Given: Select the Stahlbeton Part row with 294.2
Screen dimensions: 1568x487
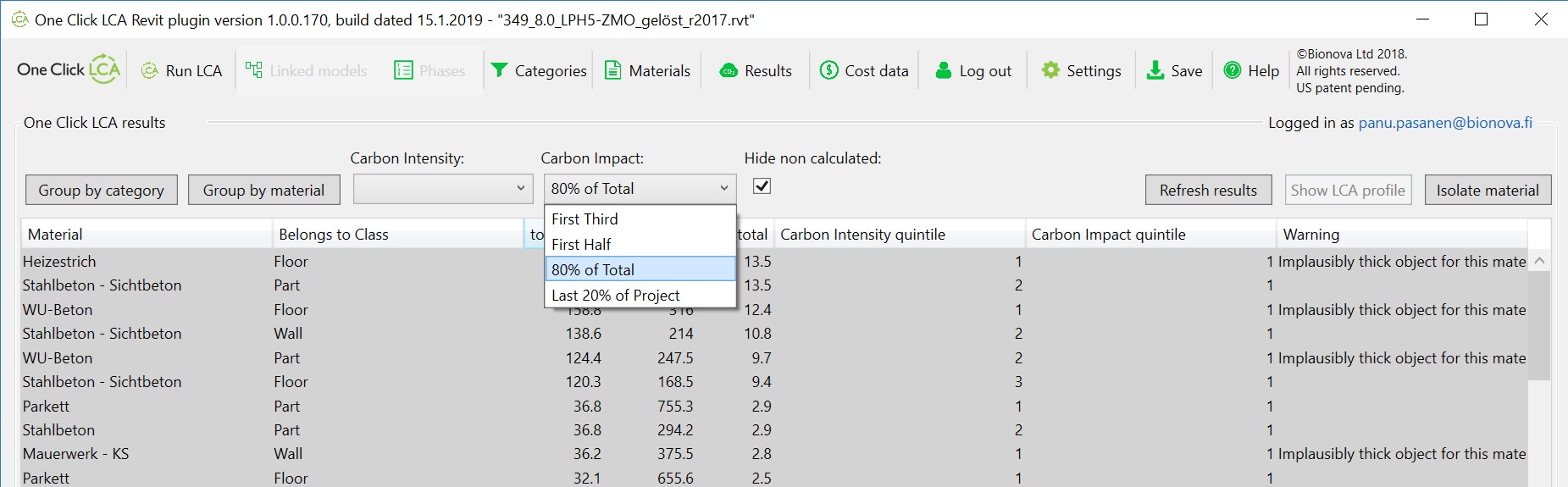Looking at the screenshot, I should click(774, 429).
